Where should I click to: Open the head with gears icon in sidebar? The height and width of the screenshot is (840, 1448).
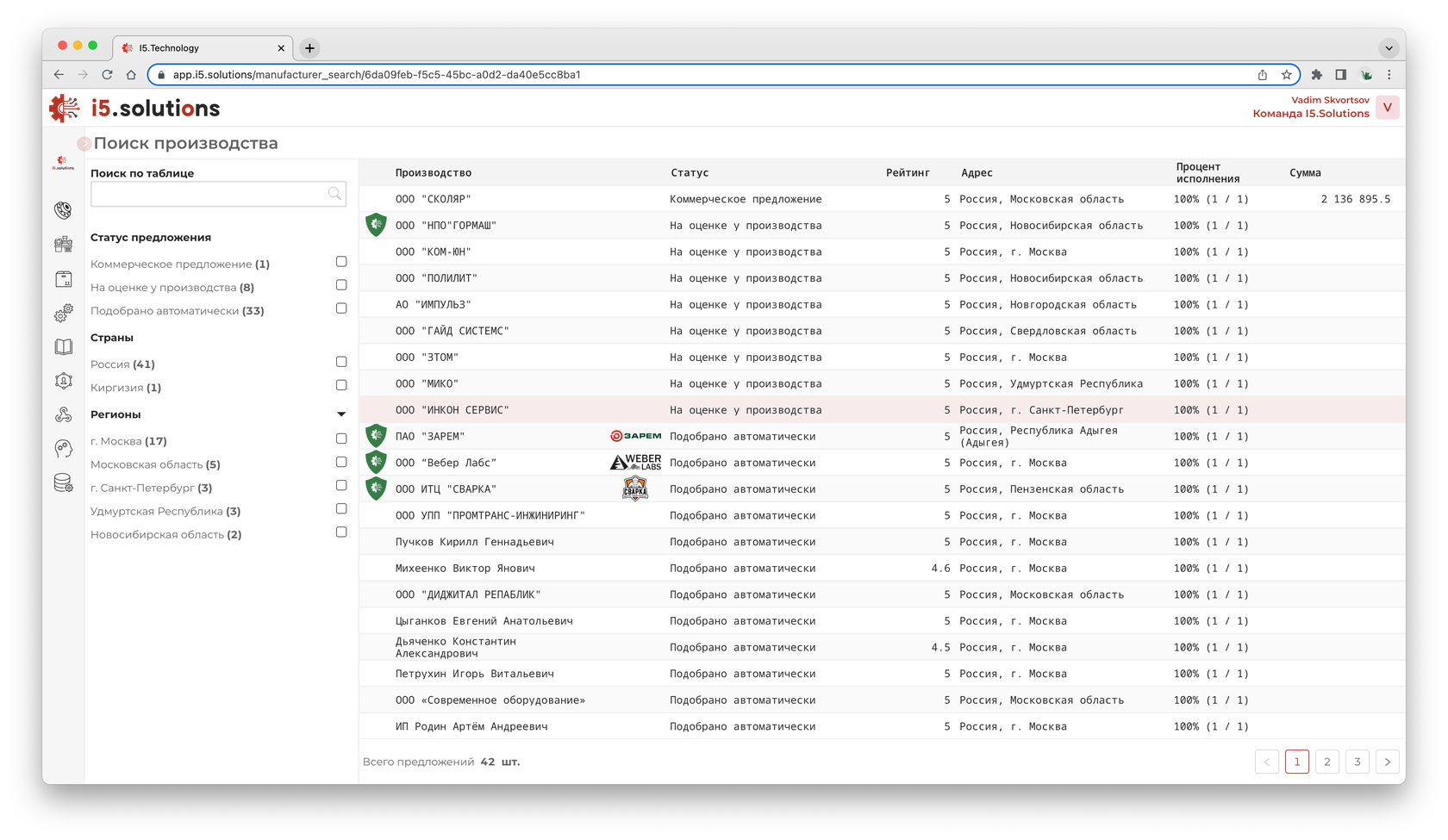coord(63,449)
